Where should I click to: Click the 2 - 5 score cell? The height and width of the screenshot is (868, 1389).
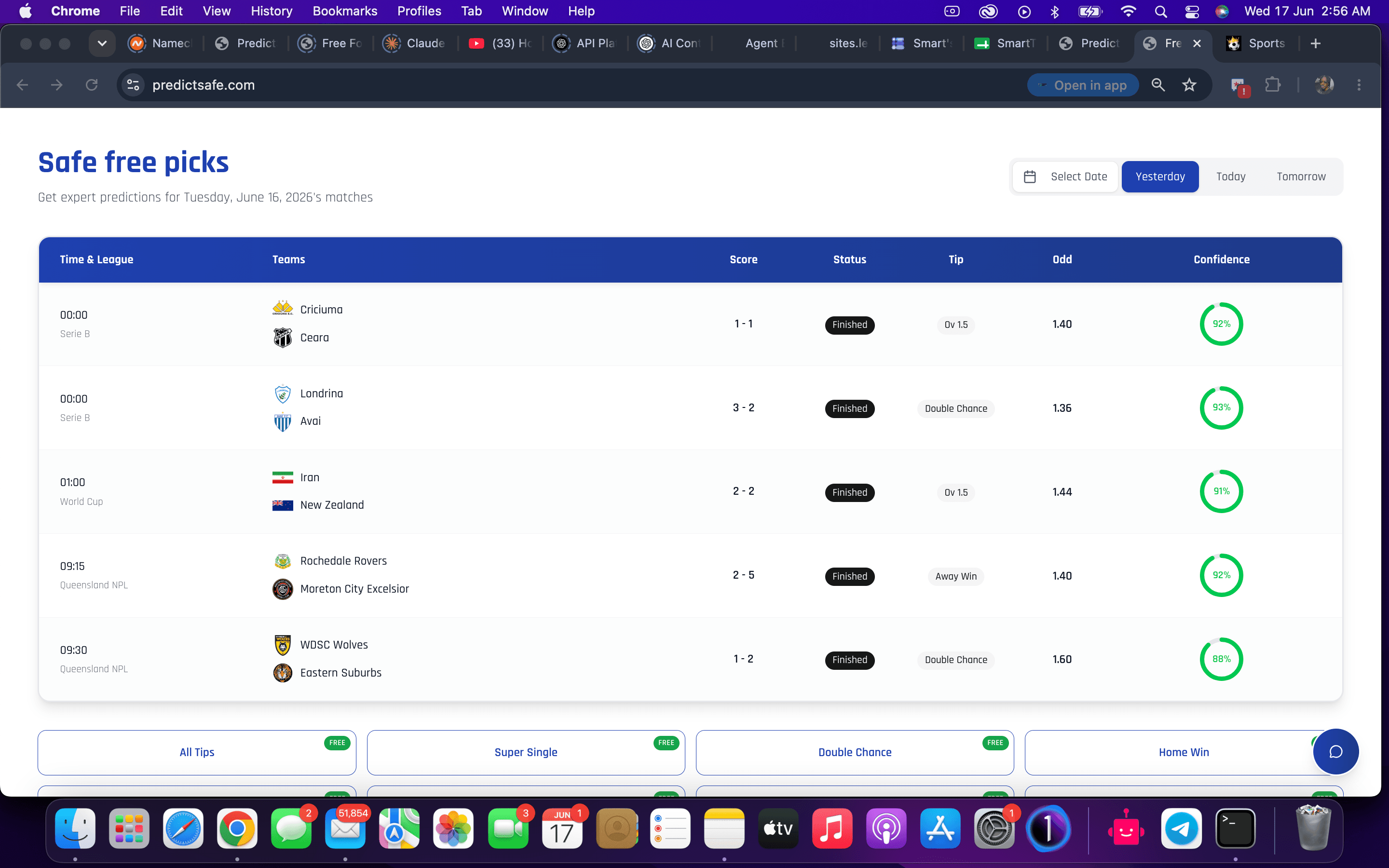pos(743,575)
